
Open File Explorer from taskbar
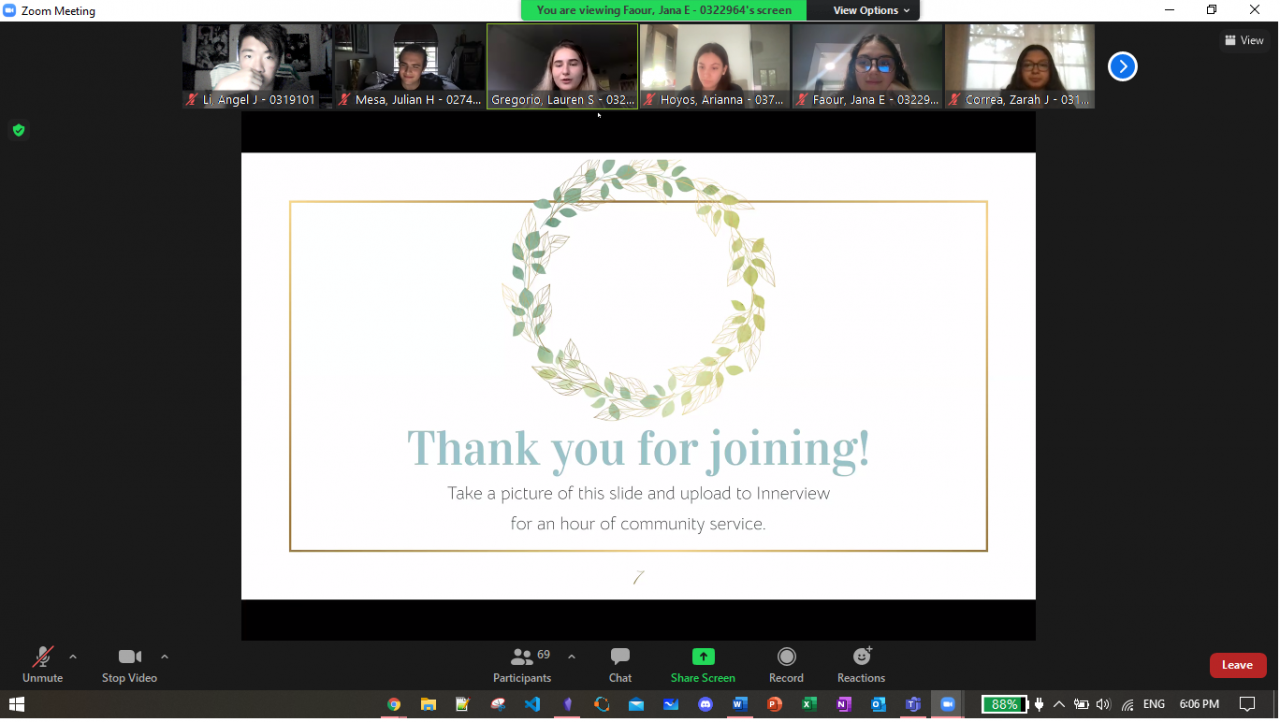tap(428, 705)
